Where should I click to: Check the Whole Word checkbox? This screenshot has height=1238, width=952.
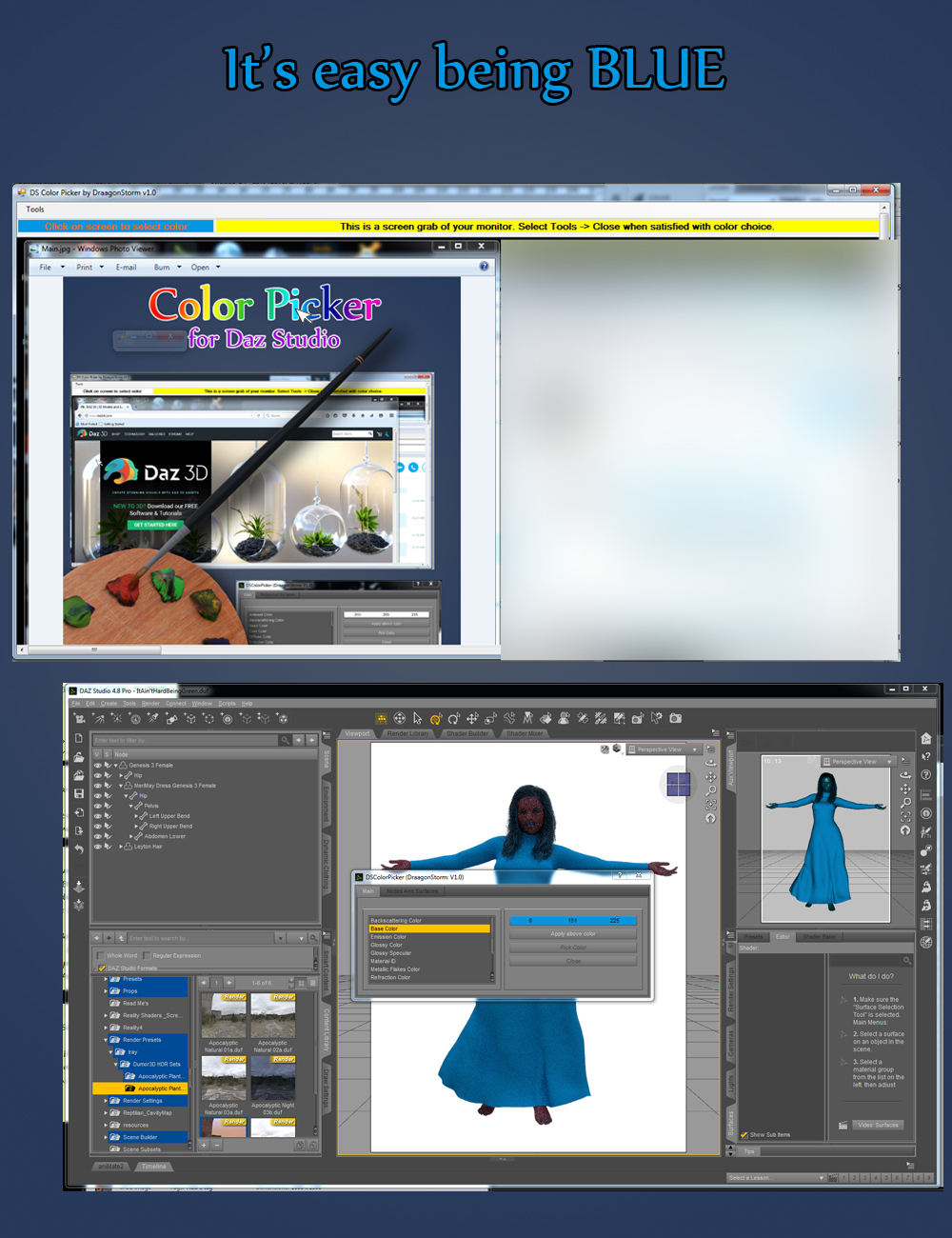[x=101, y=955]
